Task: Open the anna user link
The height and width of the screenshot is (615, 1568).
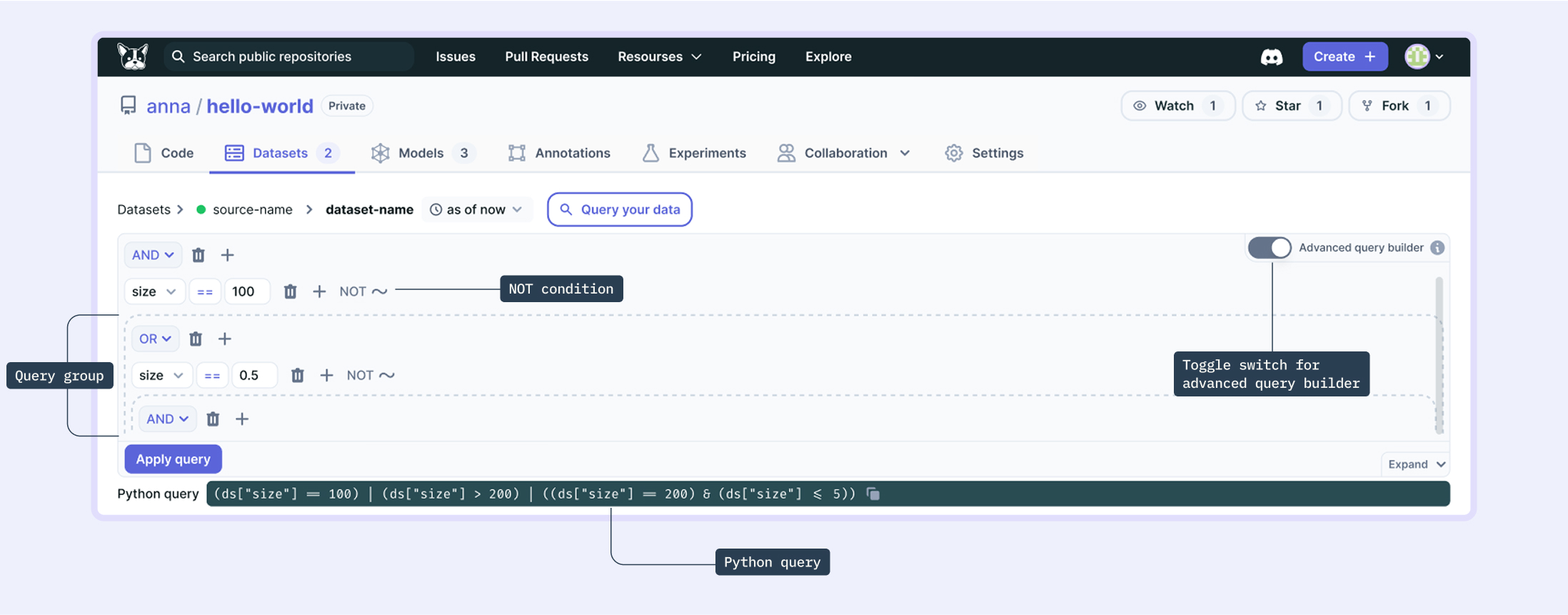Action: pyautogui.click(x=169, y=106)
